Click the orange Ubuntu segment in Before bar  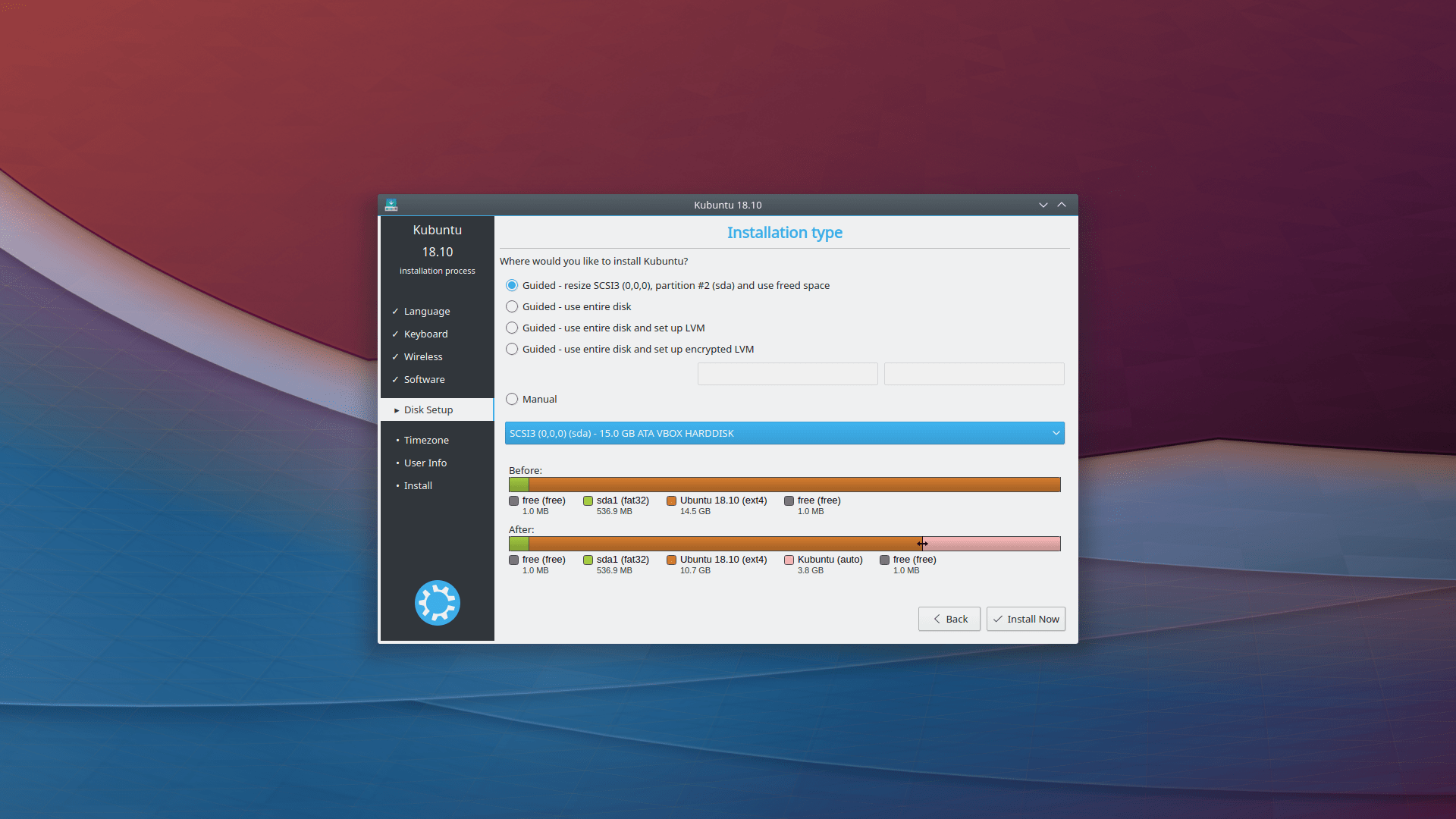point(794,485)
